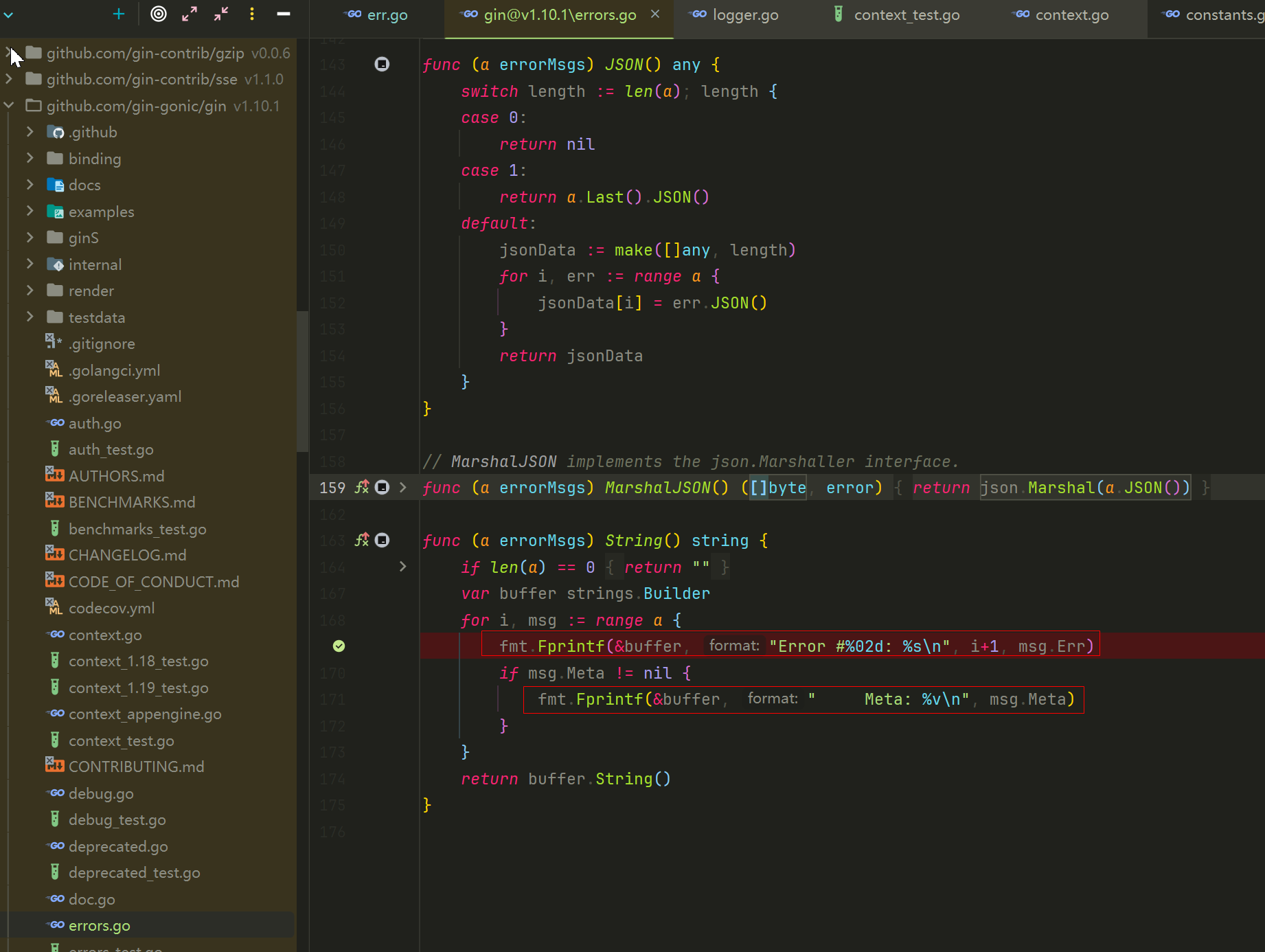Viewport: 1265px width, 952px height.
Task: Open auth.go in the project tree
Action: tap(95, 423)
